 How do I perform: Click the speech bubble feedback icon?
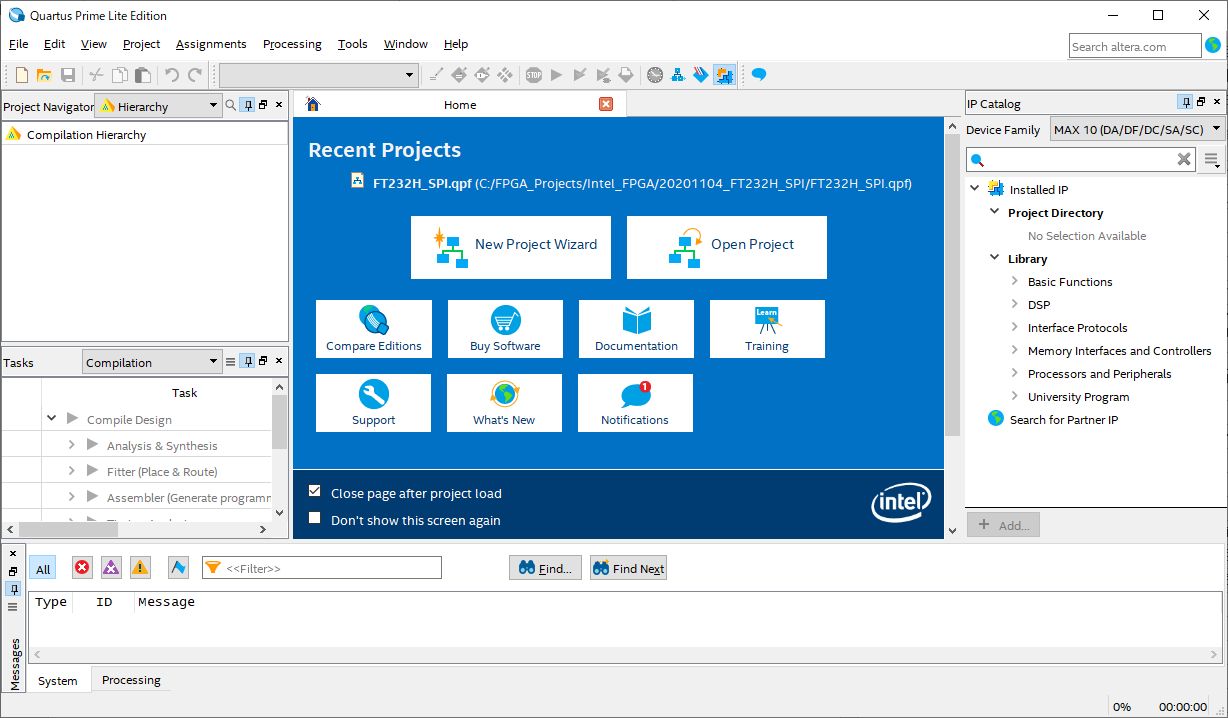click(759, 75)
